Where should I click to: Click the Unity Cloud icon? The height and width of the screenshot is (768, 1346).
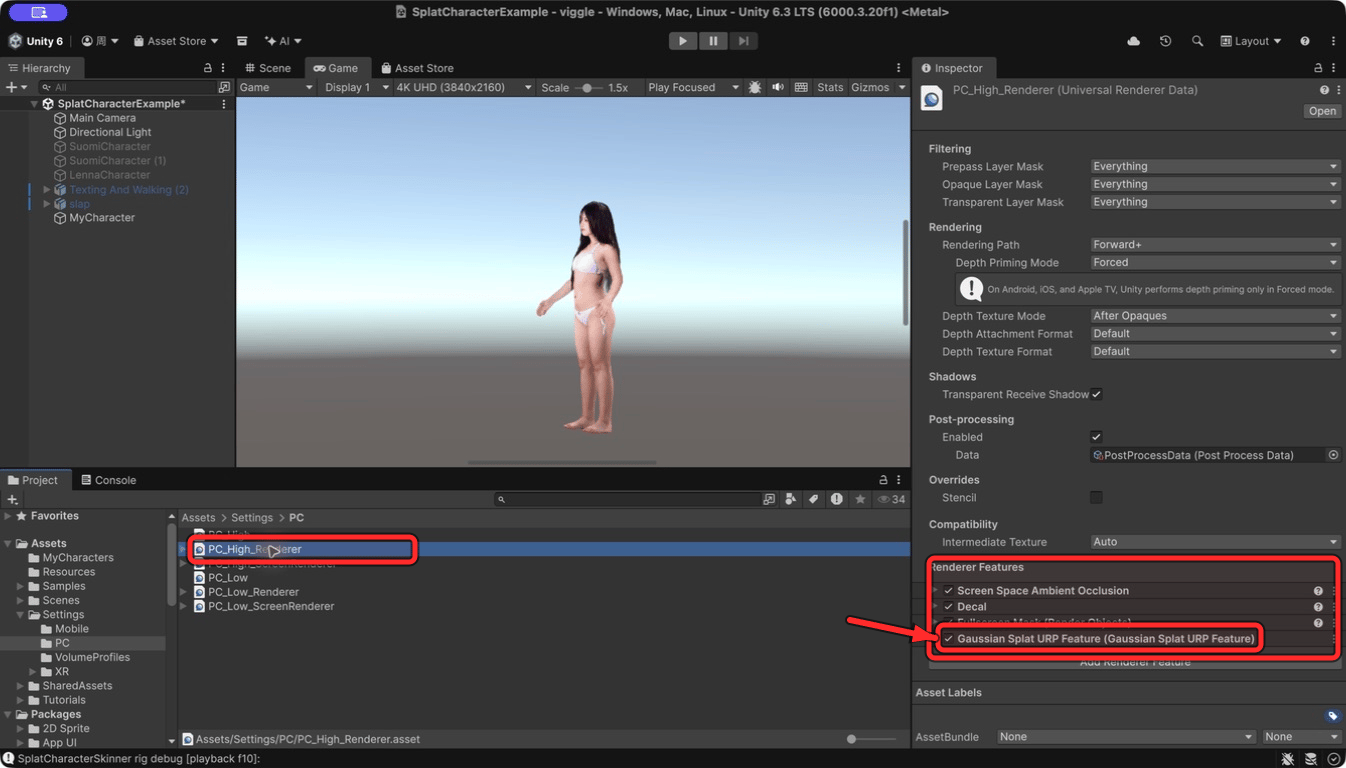[x=1133, y=41]
